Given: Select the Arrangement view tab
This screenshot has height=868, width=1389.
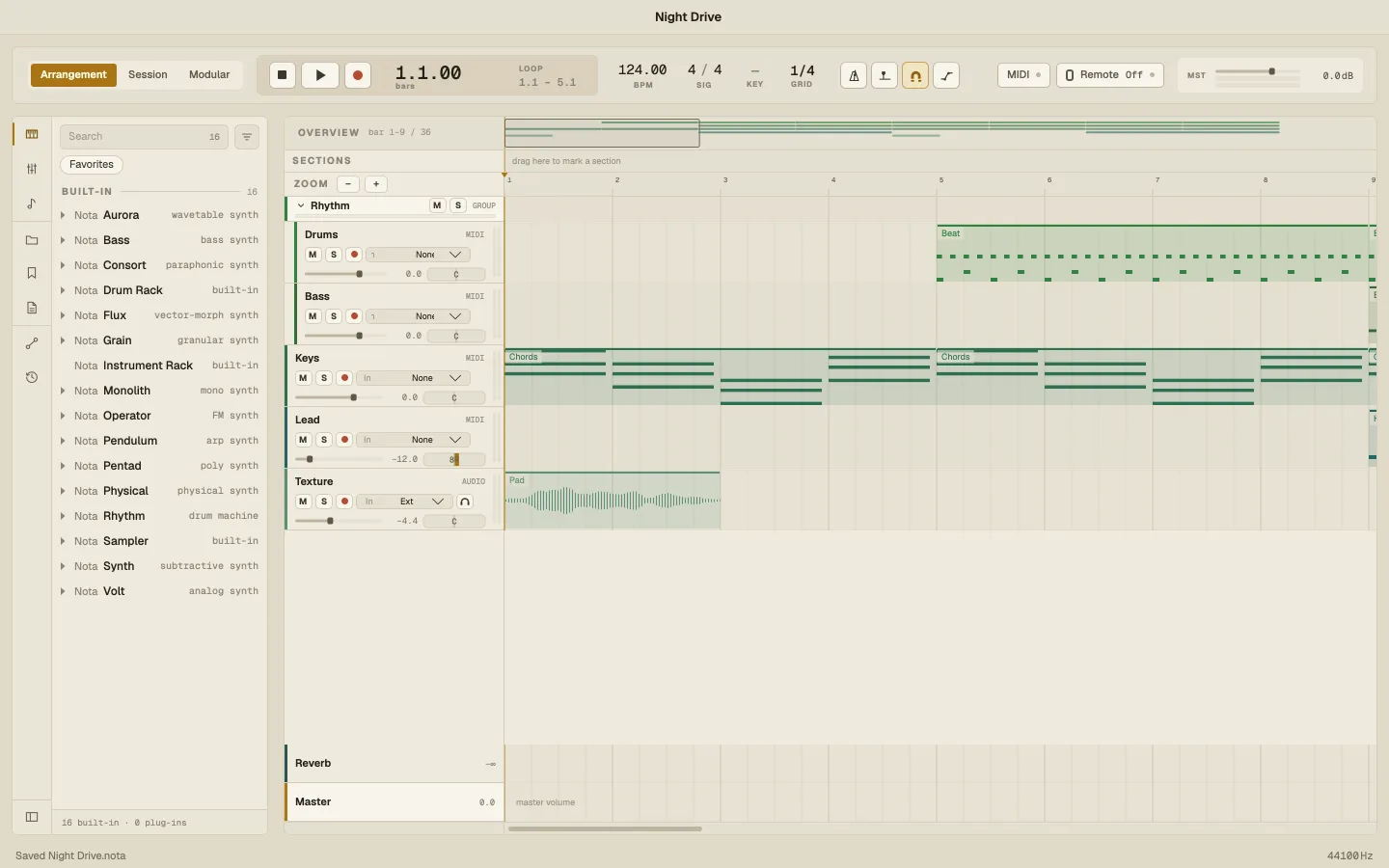Looking at the screenshot, I should [x=73, y=75].
